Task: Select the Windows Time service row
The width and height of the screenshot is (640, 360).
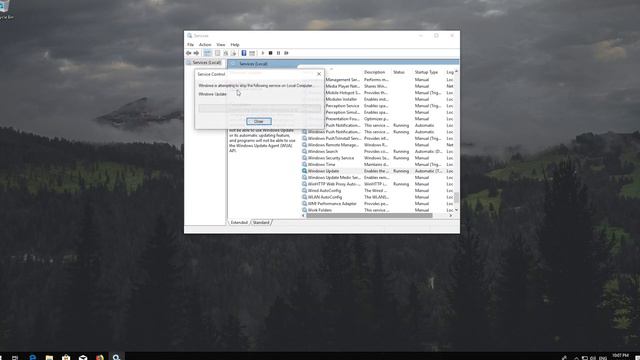Action: 378,164
